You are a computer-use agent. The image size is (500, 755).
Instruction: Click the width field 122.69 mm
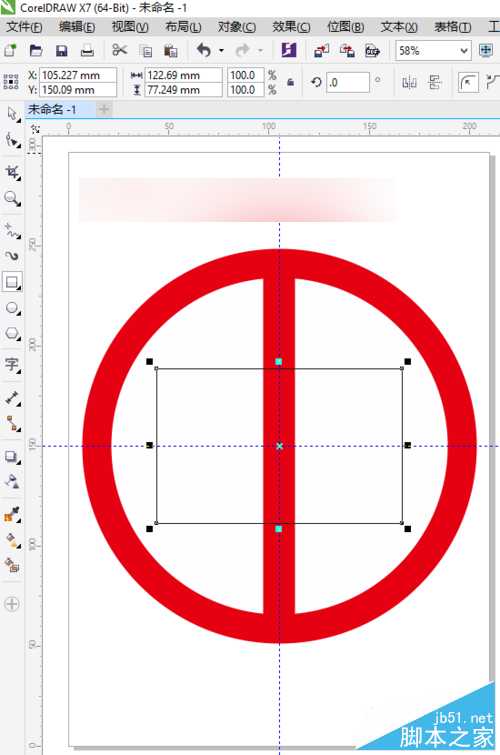click(x=184, y=75)
